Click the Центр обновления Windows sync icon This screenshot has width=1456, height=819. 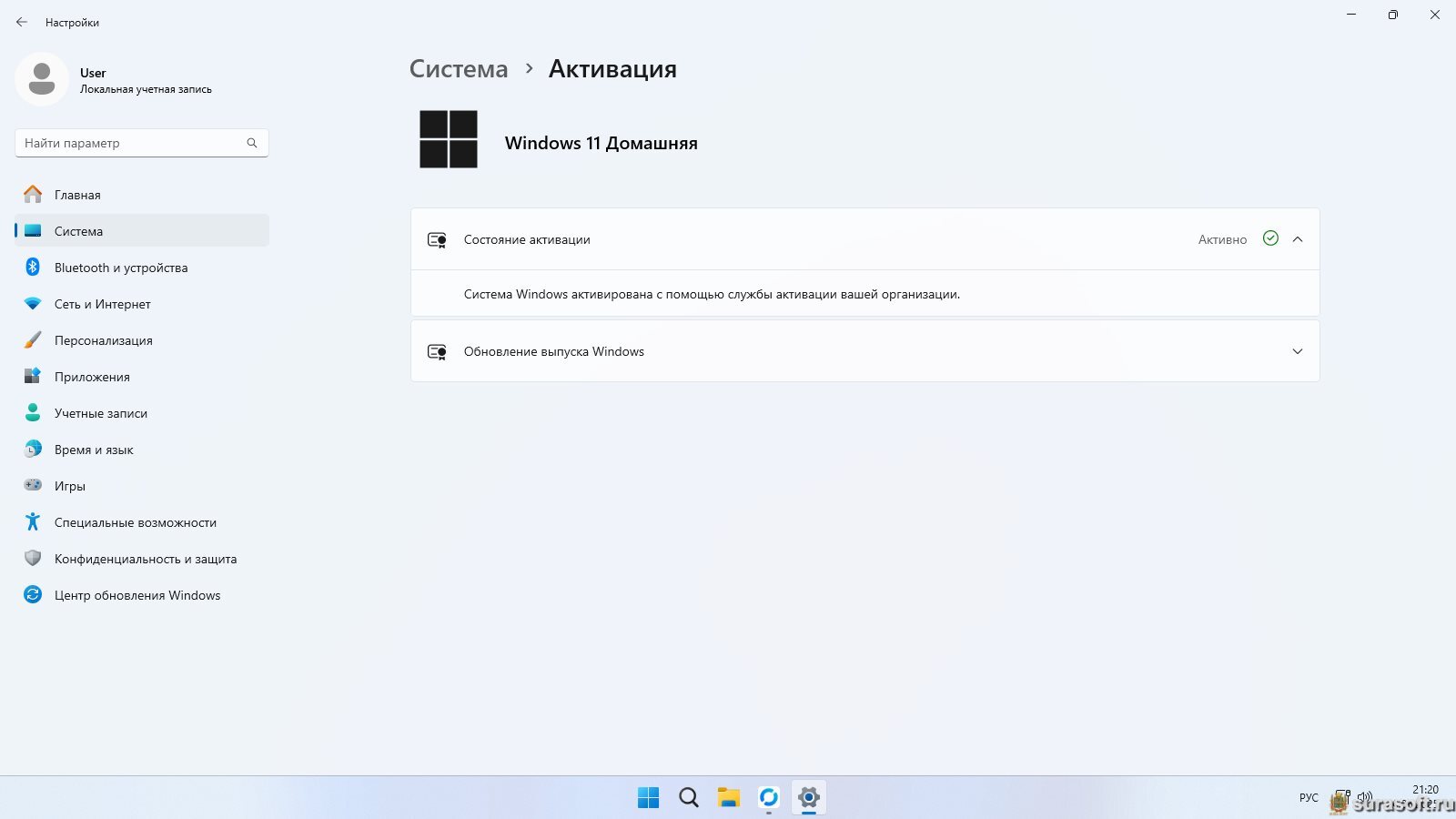pos(33,594)
